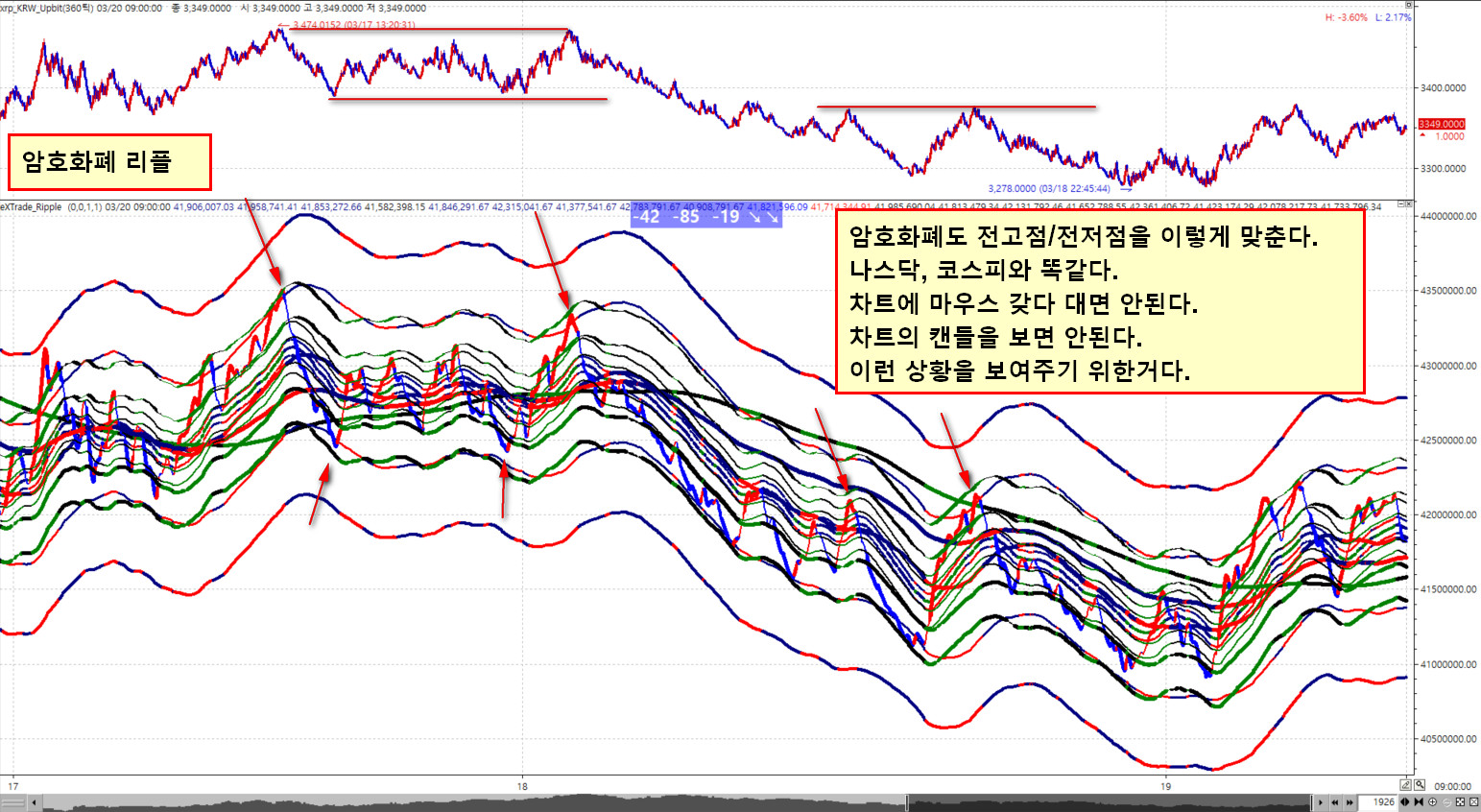The width and height of the screenshot is (1481, 812).
Task: Click the widen bar spacing icon
Action: (x=1405, y=802)
